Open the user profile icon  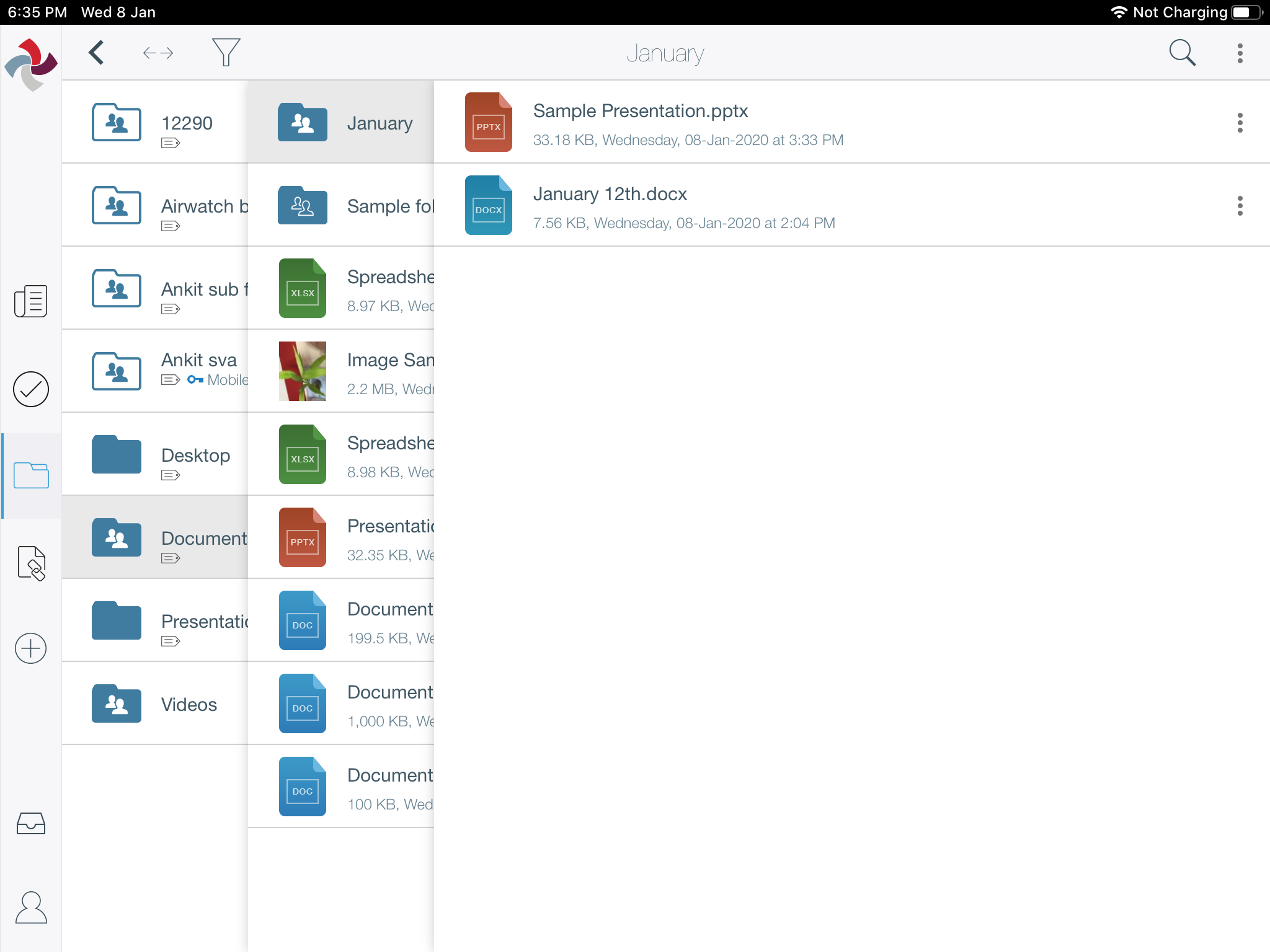(x=31, y=907)
